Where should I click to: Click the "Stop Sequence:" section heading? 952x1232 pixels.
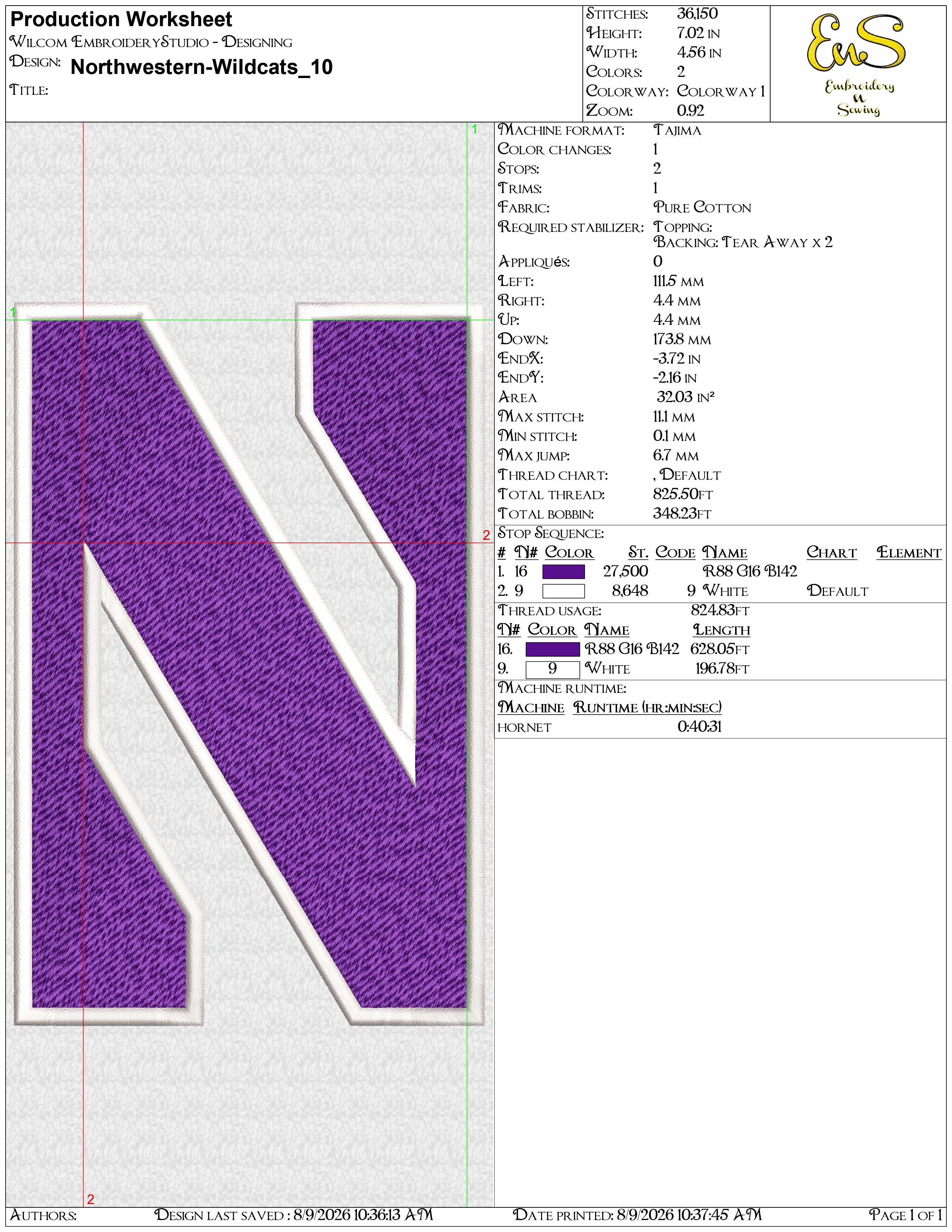(x=550, y=533)
